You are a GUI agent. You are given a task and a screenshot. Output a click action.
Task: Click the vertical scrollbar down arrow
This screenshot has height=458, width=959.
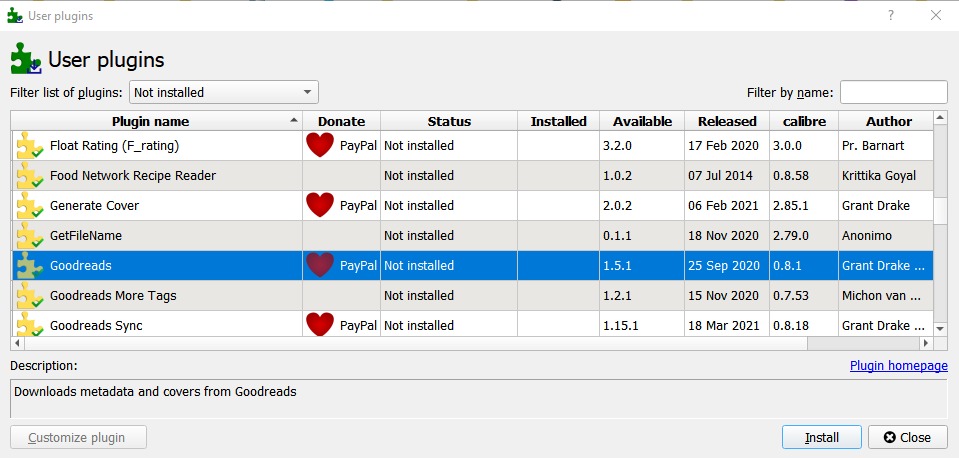point(941,329)
